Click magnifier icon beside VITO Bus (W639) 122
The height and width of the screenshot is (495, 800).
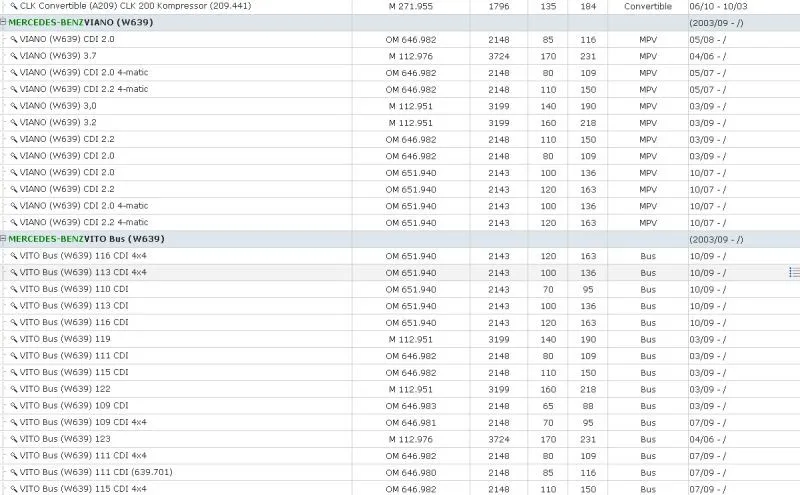click(x=14, y=389)
